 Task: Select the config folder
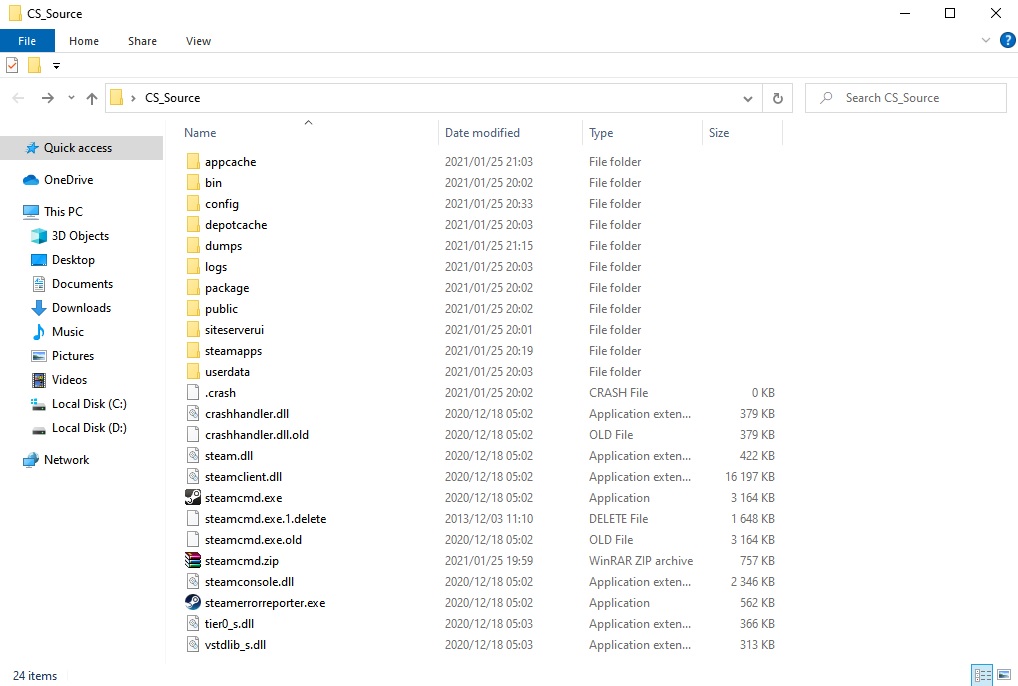pyautogui.click(x=221, y=204)
